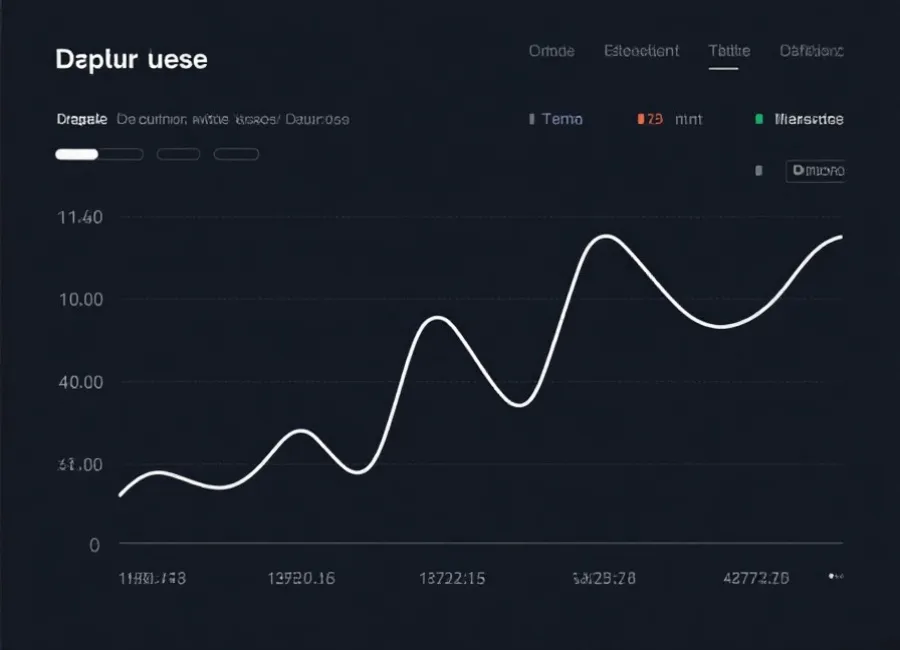The image size is (900, 650).
Task: Switch to the Oride tab
Action: [551, 50]
